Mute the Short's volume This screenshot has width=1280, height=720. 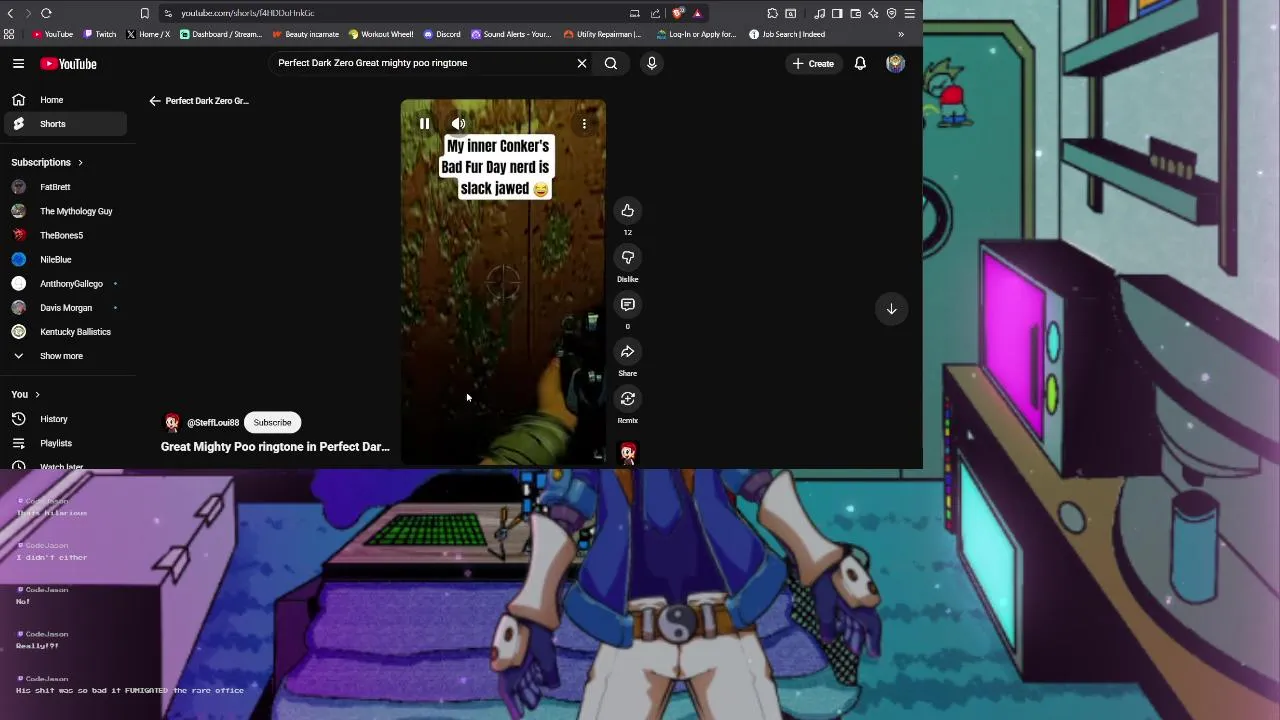pyautogui.click(x=458, y=124)
